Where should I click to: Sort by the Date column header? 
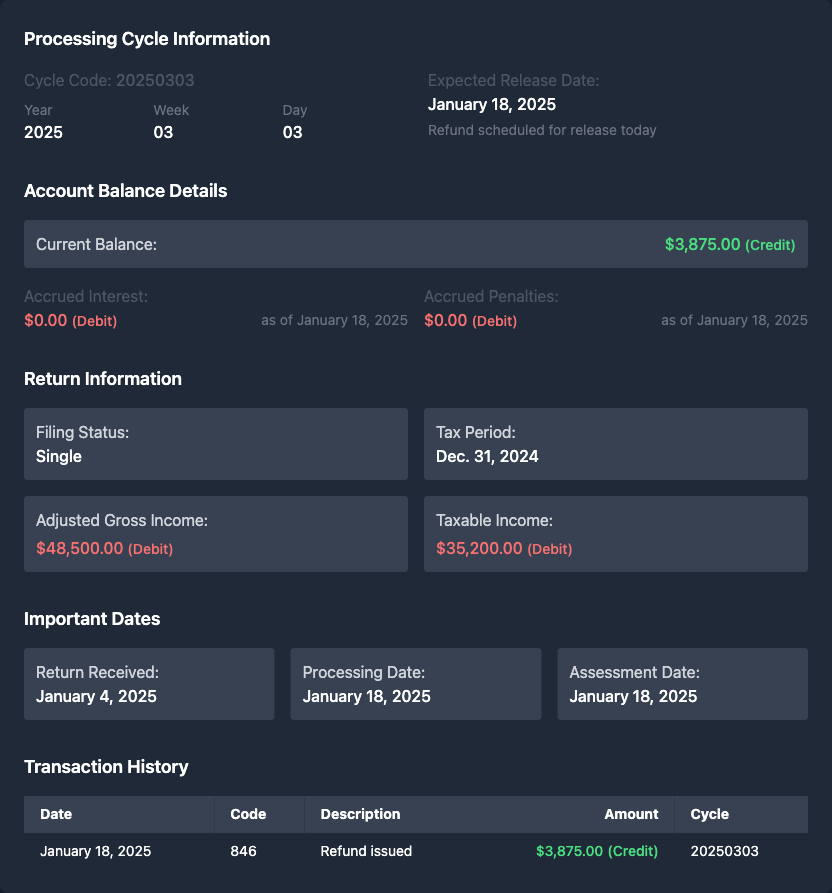[x=56, y=814]
